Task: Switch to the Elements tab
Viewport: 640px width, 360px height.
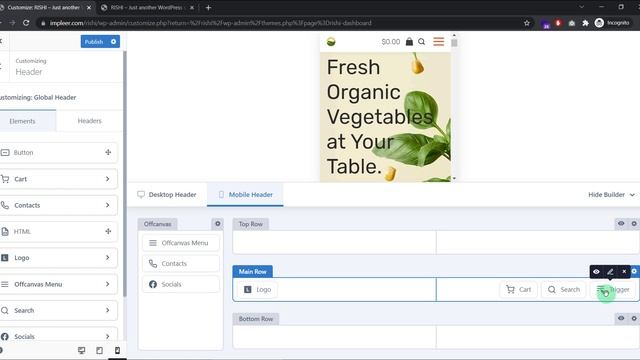Action: coord(22,121)
